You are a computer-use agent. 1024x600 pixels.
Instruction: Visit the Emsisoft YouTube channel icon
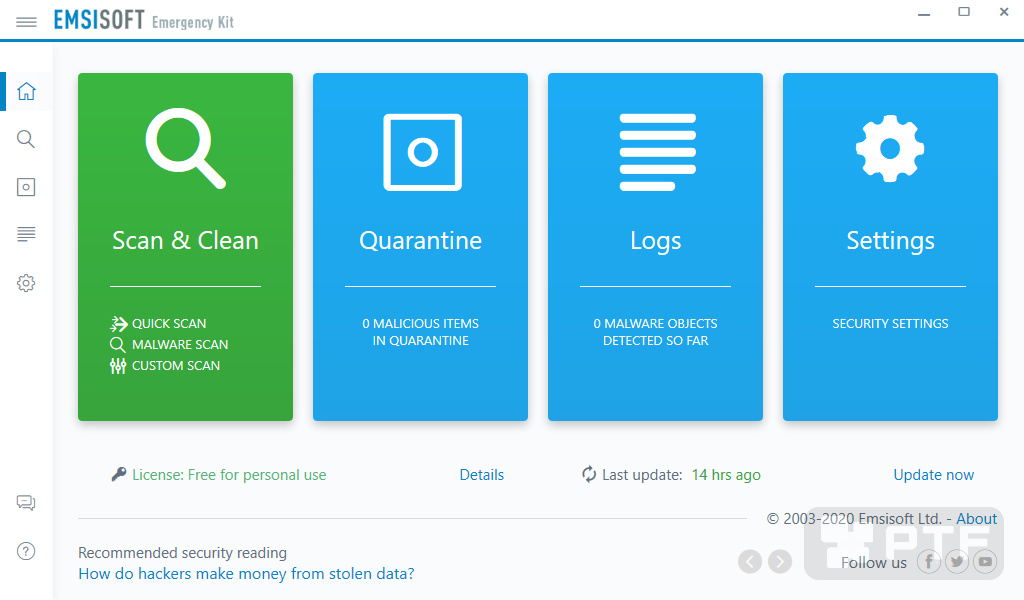(985, 561)
